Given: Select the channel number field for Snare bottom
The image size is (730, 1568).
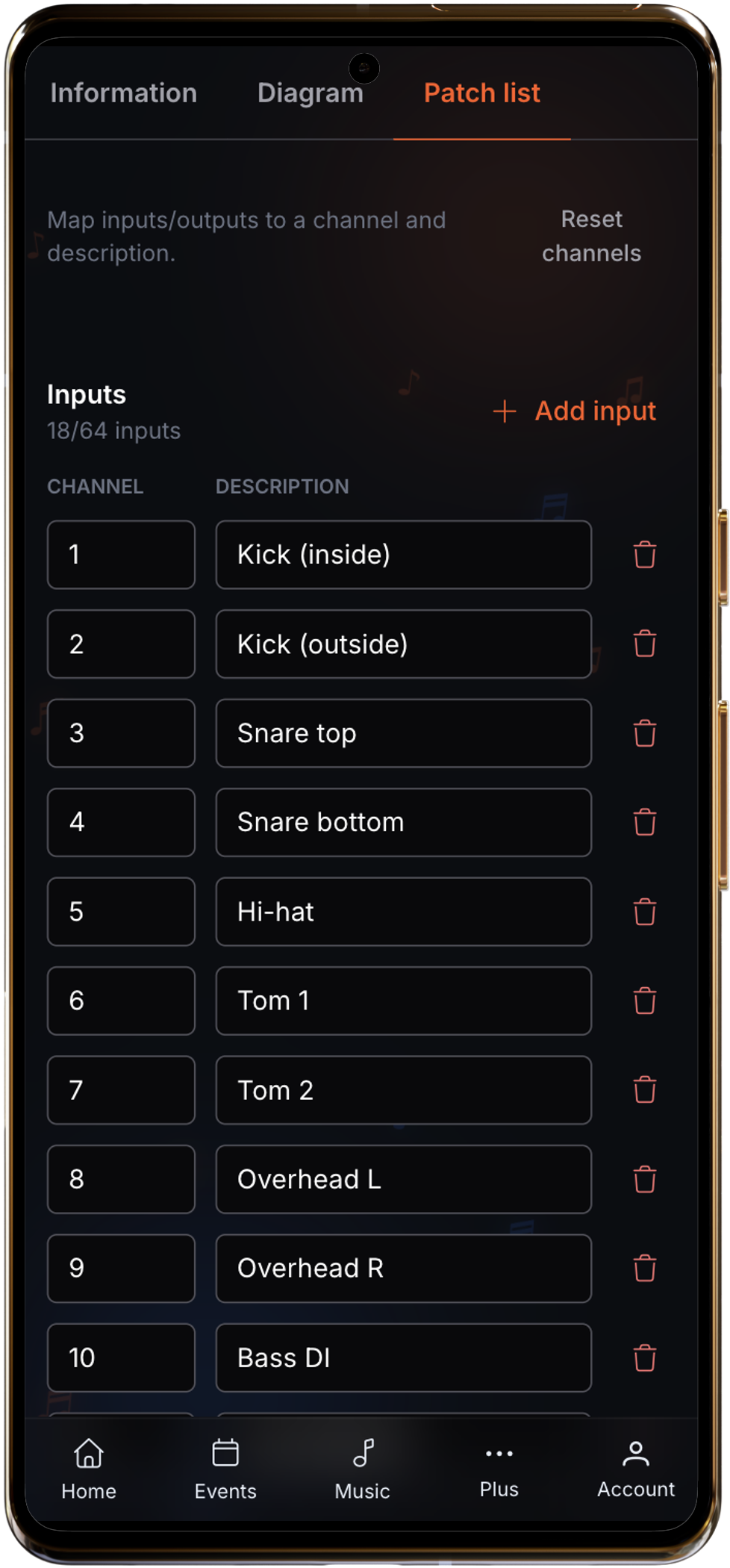Looking at the screenshot, I should click(x=121, y=822).
